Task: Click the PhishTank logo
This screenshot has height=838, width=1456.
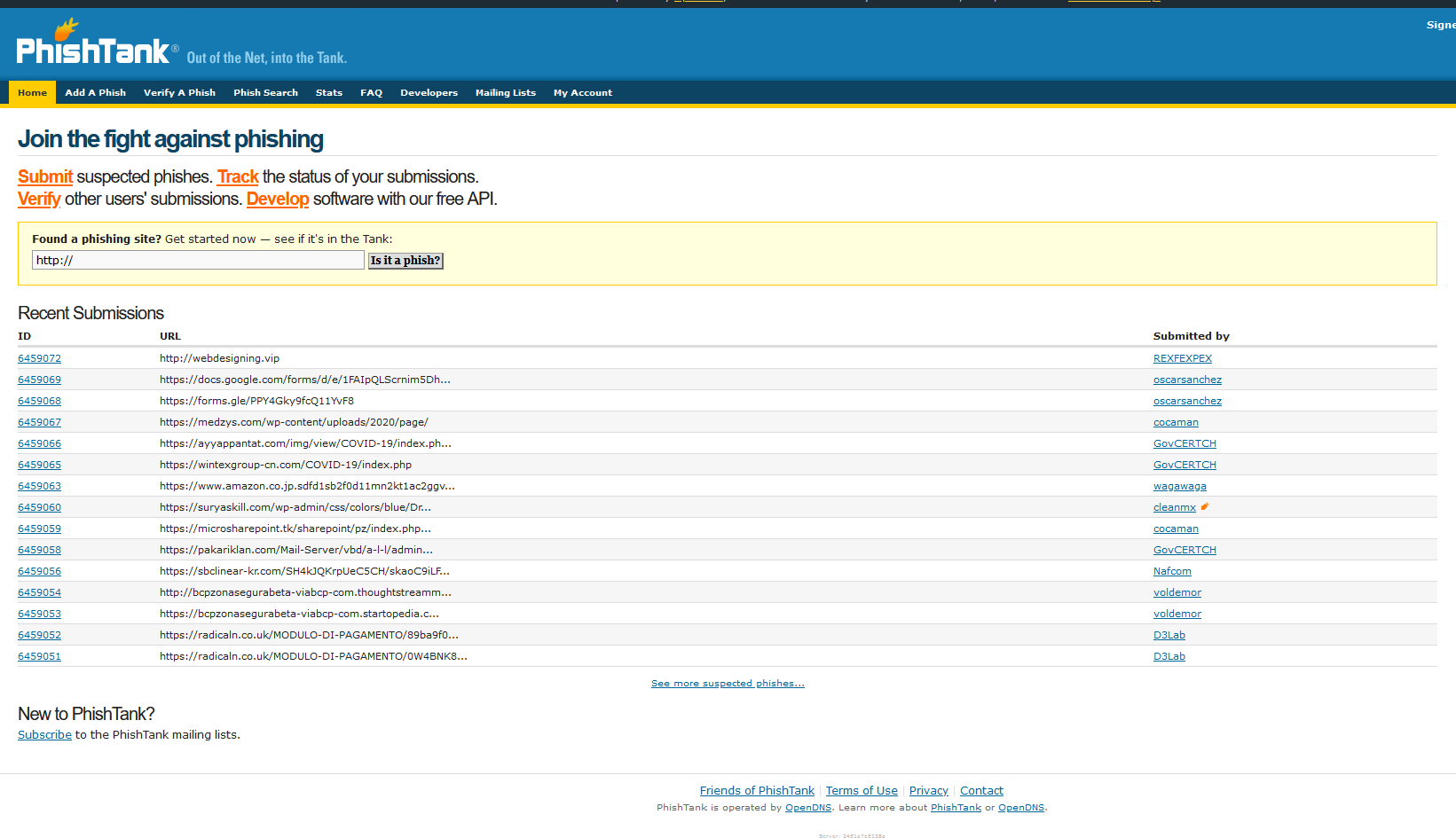Action: point(97,43)
